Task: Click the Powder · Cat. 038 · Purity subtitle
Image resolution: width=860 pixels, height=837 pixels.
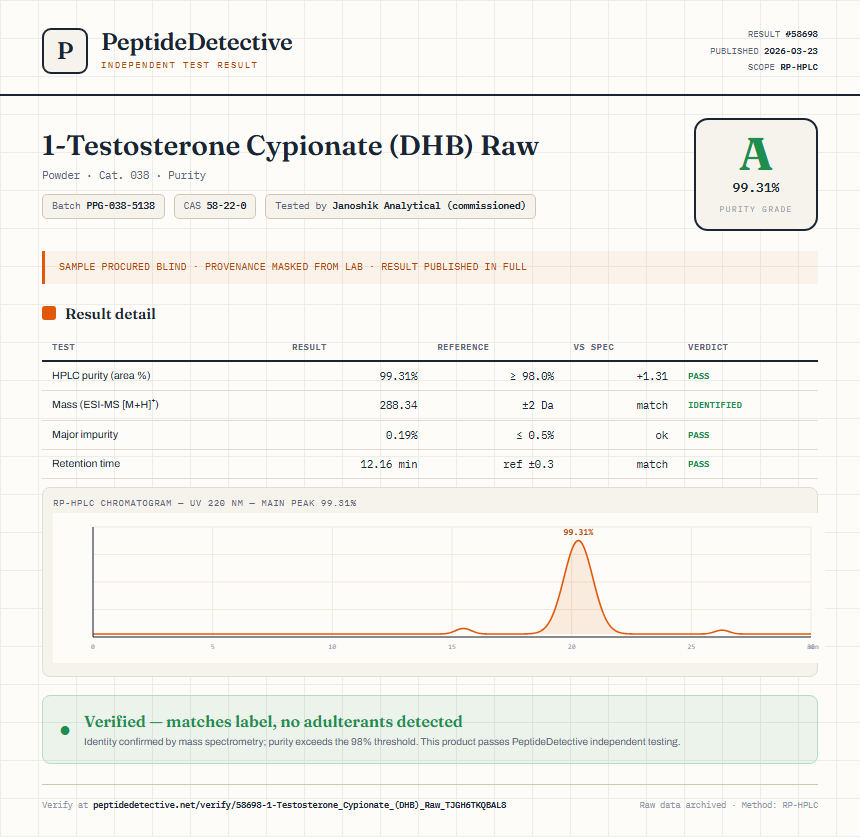Action: (x=124, y=176)
